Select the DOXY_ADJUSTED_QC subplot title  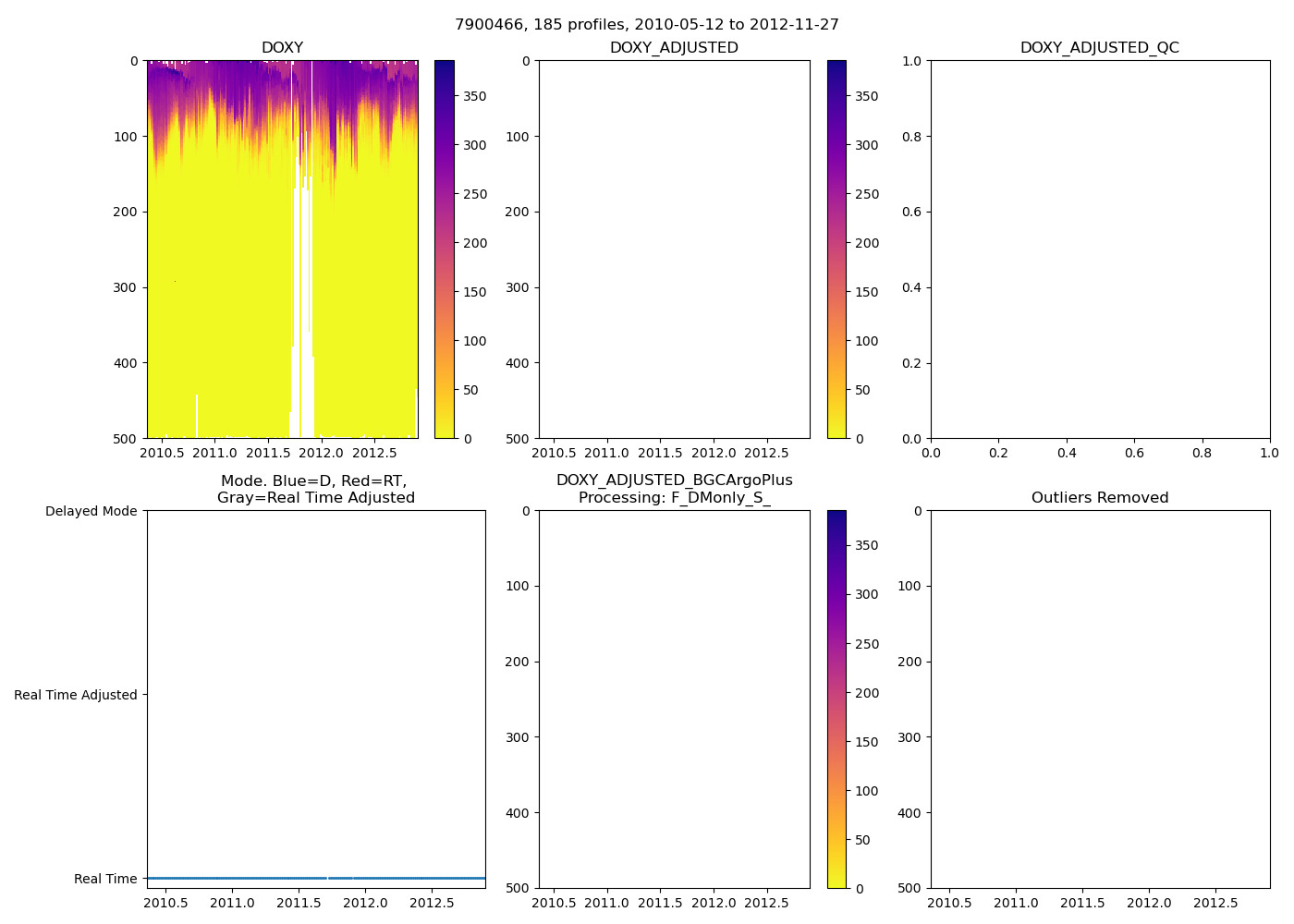coord(1099,48)
